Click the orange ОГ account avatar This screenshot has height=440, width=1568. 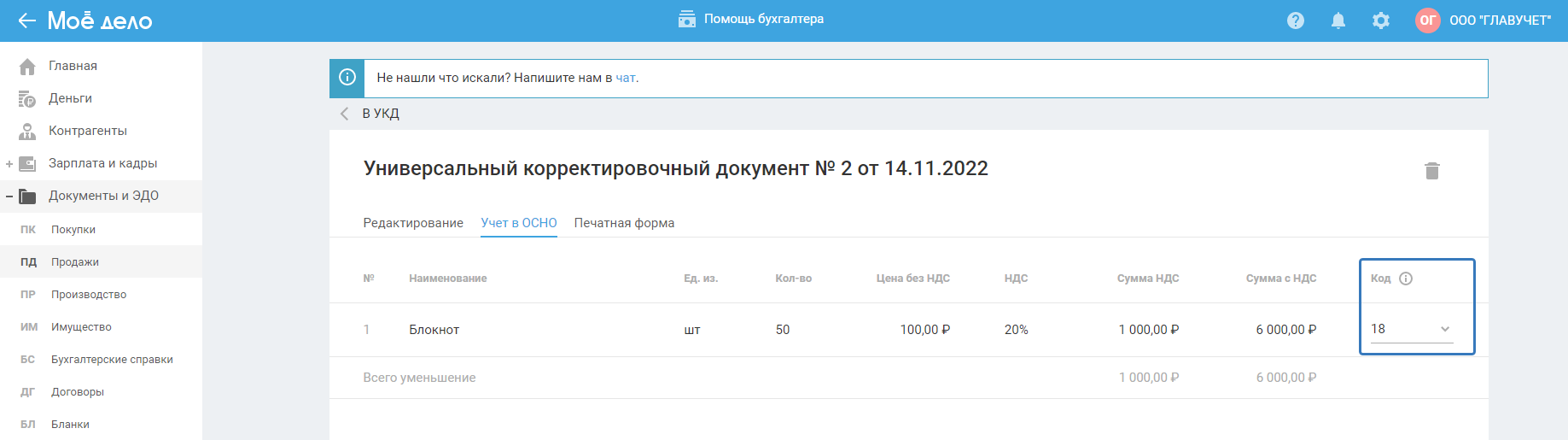1427,21
